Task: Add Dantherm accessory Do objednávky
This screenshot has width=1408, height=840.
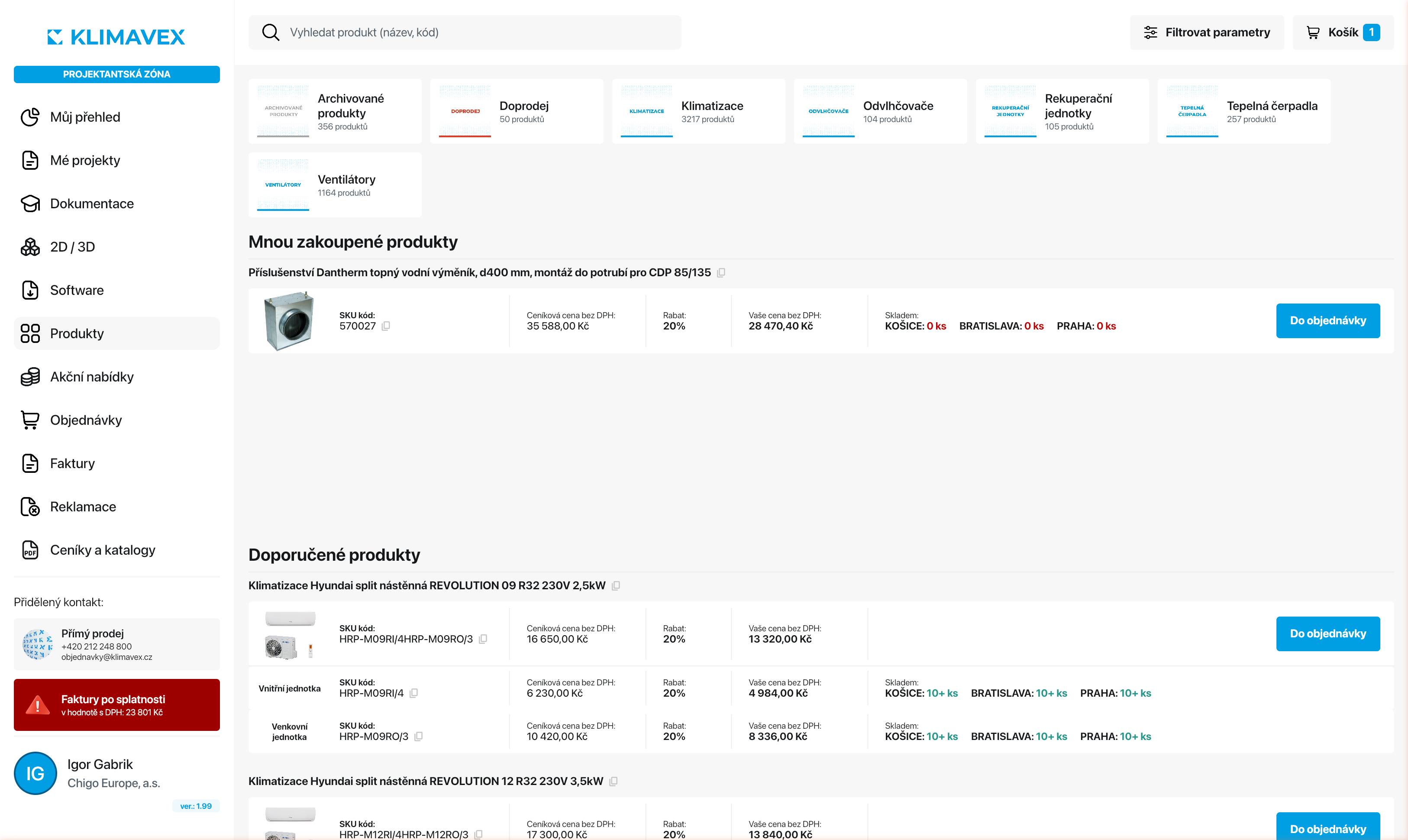Action: pyautogui.click(x=1327, y=321)
